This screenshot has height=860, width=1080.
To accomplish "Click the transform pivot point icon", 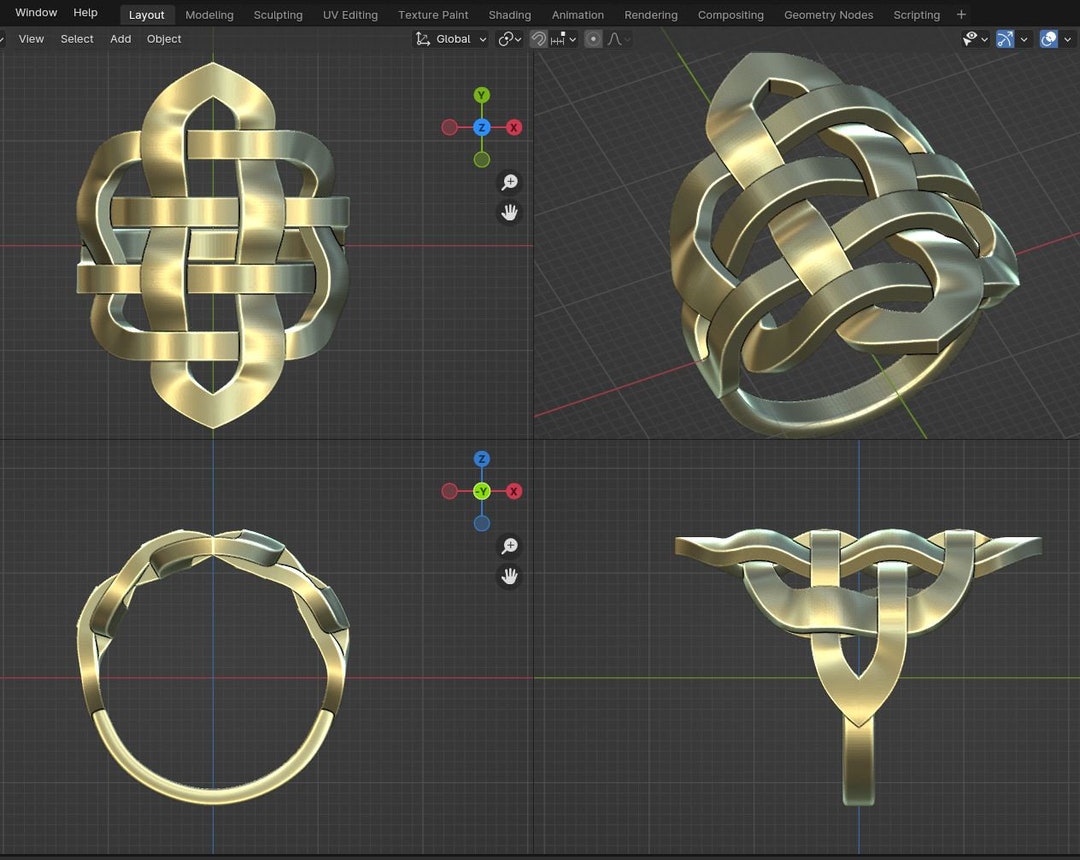I will coord(508,39).
